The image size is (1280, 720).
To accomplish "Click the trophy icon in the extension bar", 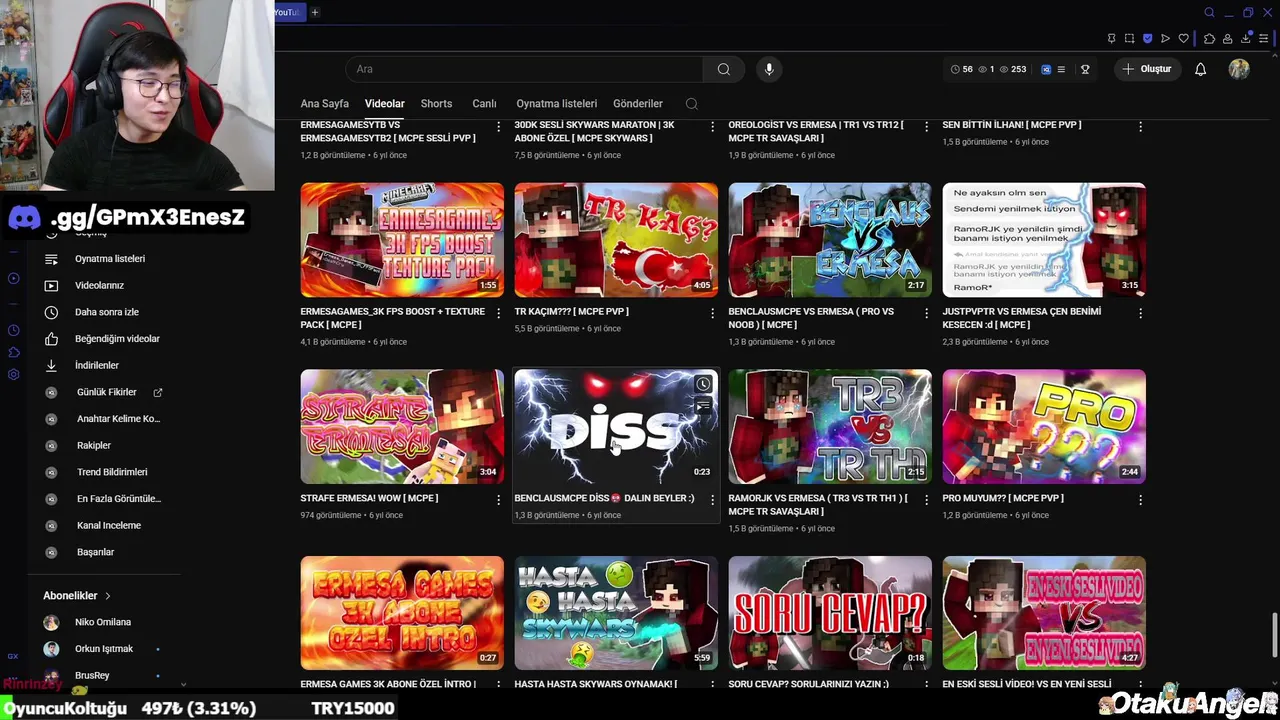I will 1085,69.
